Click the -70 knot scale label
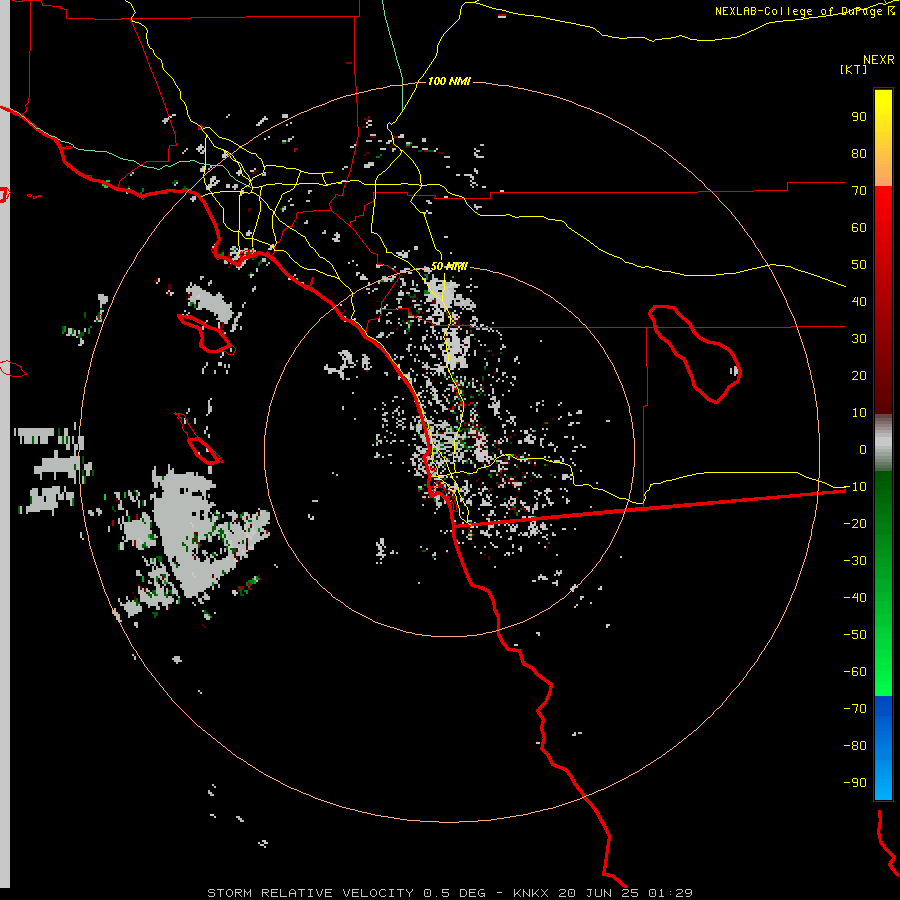 coord(855,709)
